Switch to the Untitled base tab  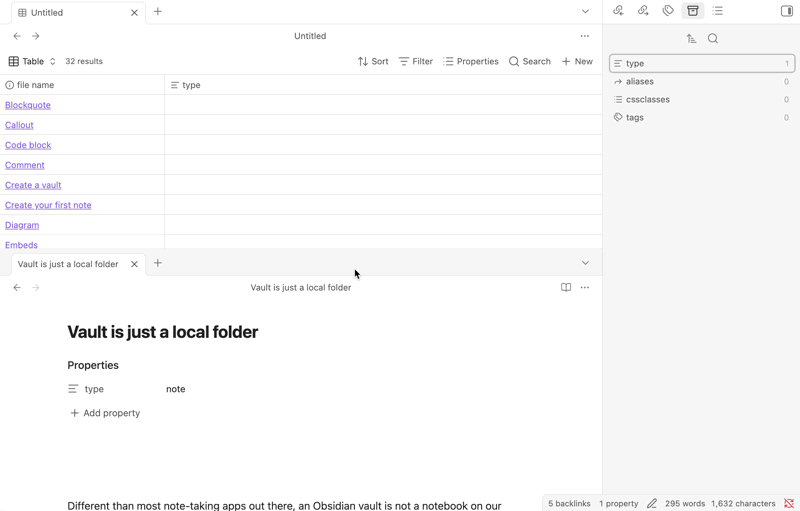coord(70,13)
